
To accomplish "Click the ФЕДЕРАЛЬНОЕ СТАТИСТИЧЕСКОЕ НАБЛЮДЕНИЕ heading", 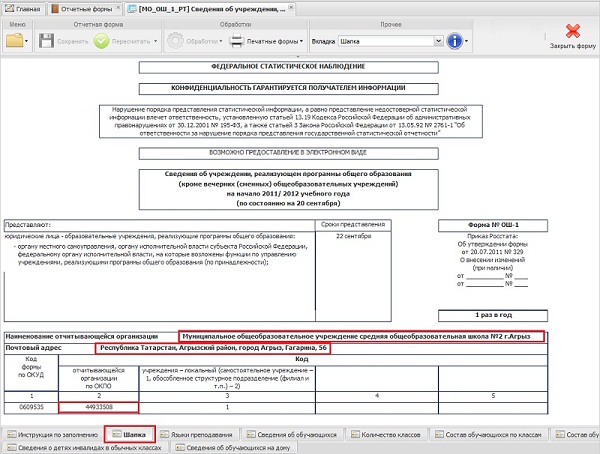I will point(289,67).
